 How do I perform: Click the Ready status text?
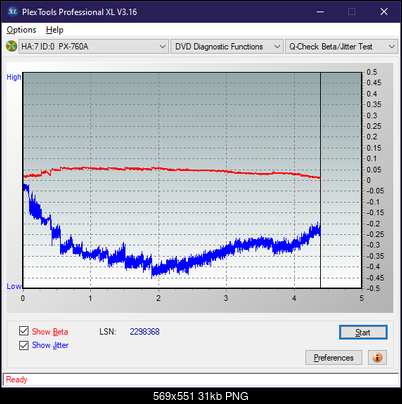point(16,379)
